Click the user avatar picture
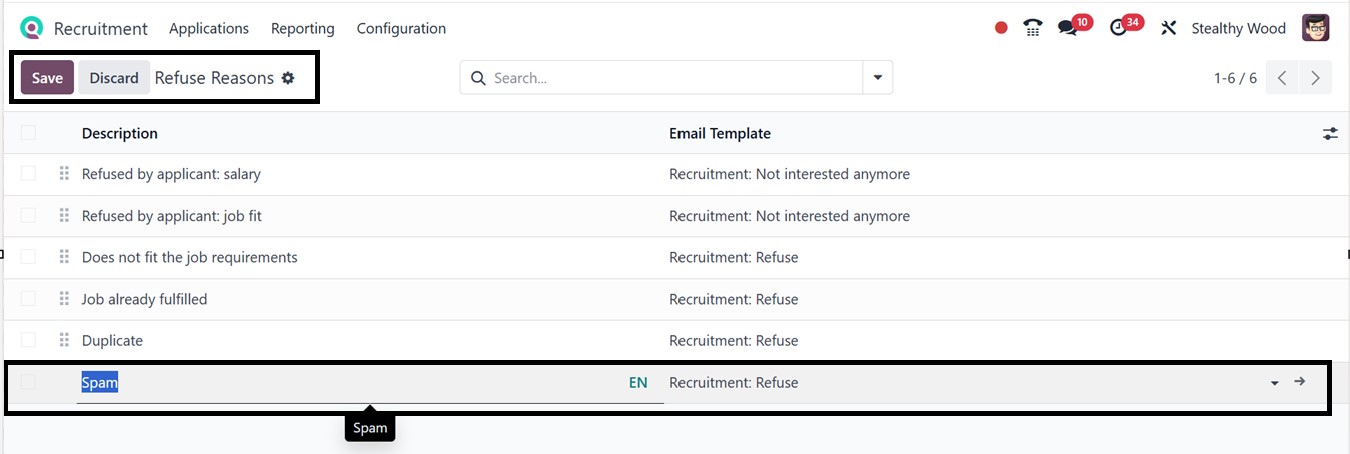Image resolution: width=1350 pixels, height=454 pixels. pyautogui.click(x=1316, y=28)
